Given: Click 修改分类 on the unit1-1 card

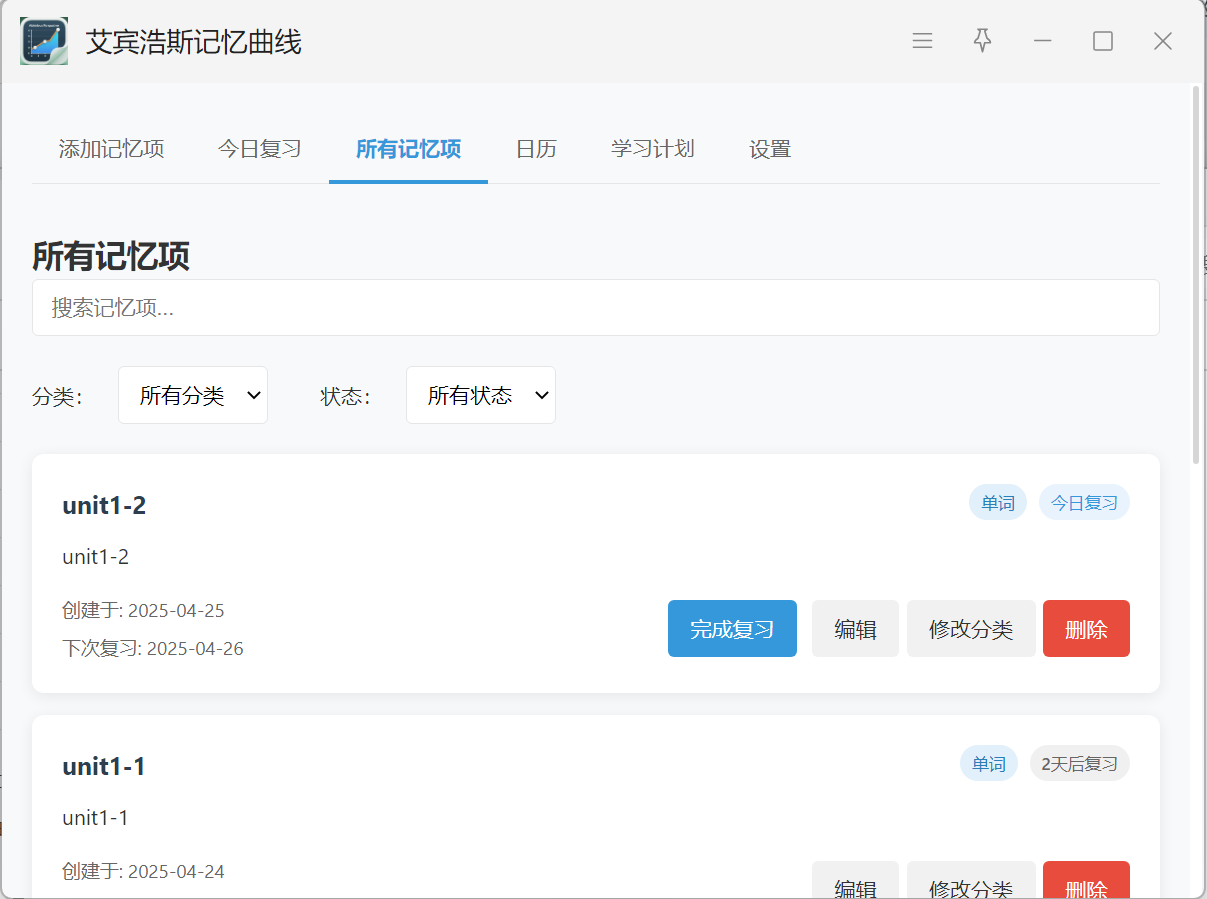Looking at the screenshot, I should coord(971,880).
